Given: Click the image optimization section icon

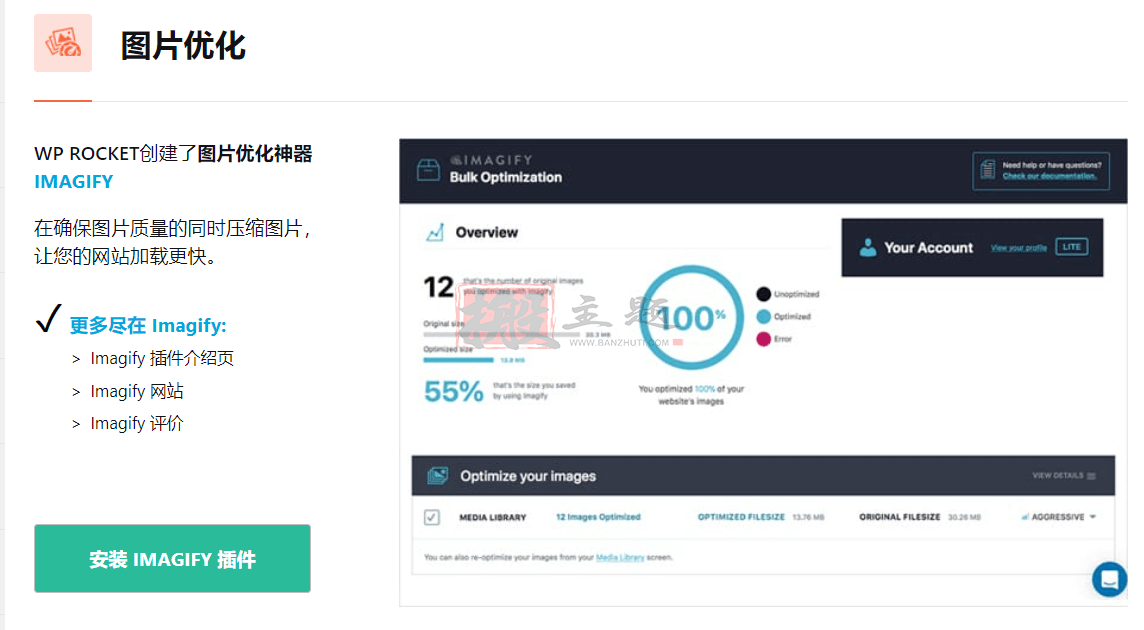Looking at the screenshot, I should point(63,43).
